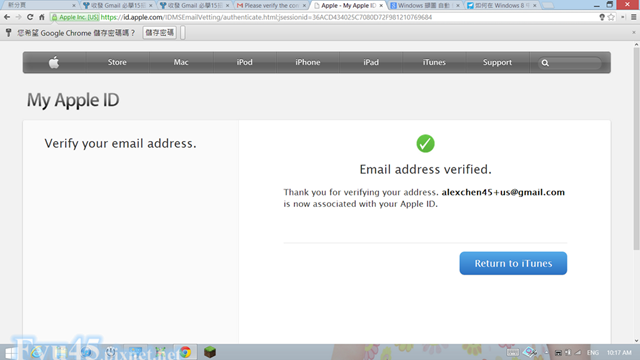
Task: Open the Store section
Action: [117, 62]
